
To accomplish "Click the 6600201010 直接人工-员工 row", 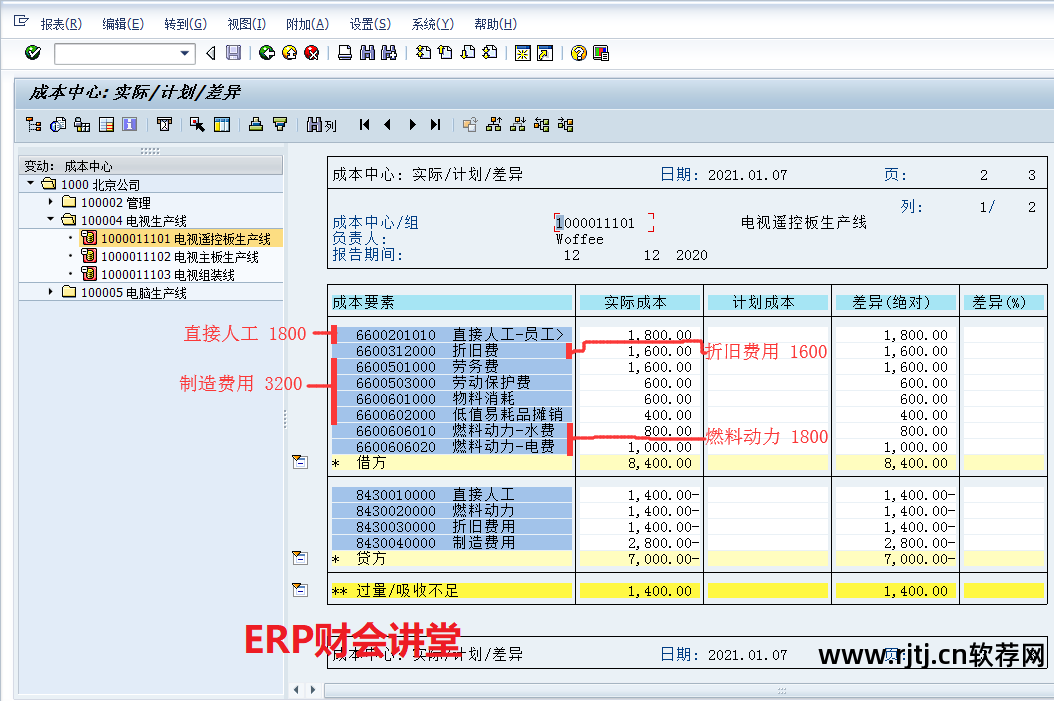I will point(452,335).
